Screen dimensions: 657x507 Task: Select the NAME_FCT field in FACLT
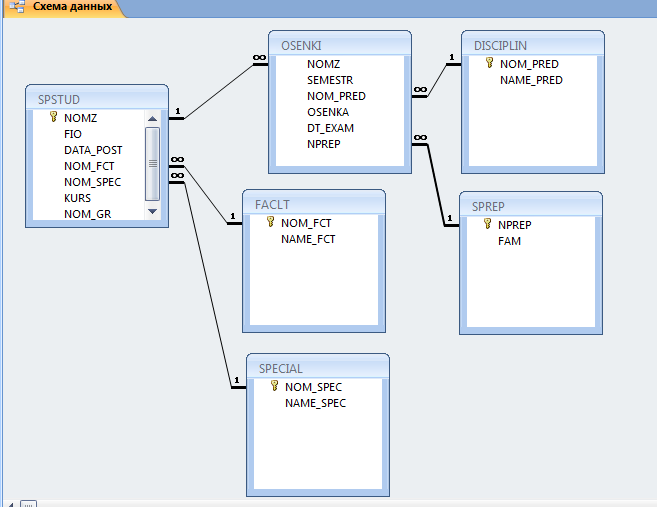(x=308, y=239)
